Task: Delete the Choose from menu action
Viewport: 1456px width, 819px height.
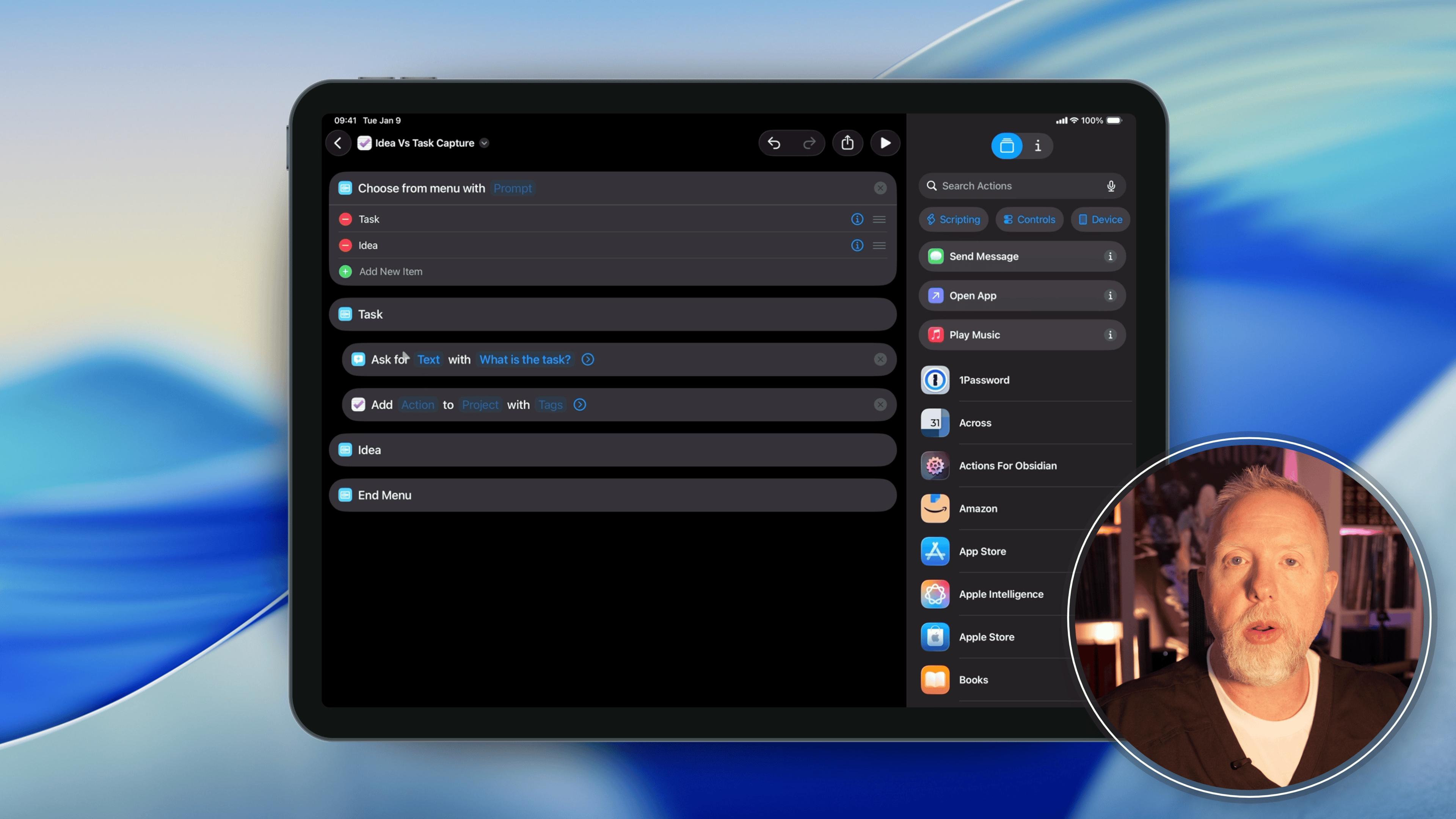Action: (880, 188)
